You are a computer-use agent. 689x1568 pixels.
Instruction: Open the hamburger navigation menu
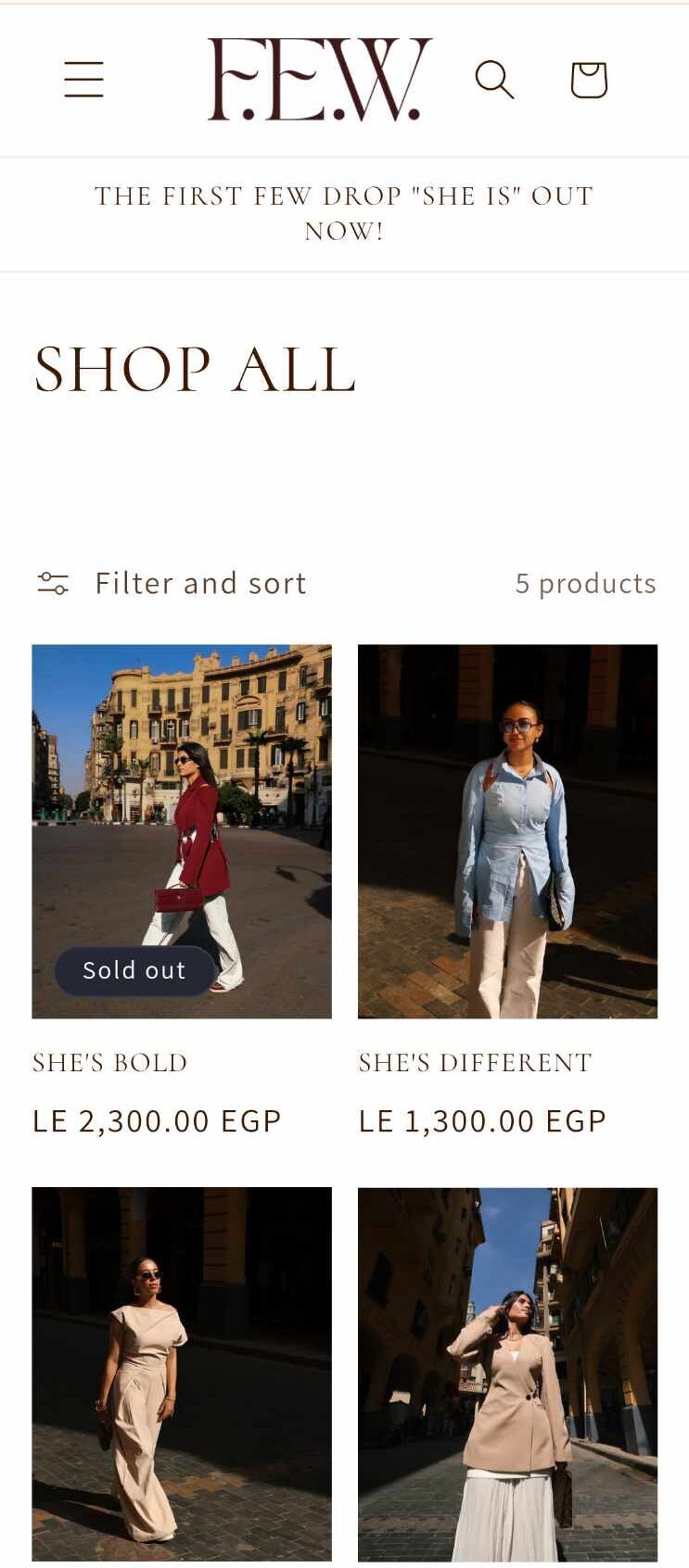click(83, 80)
